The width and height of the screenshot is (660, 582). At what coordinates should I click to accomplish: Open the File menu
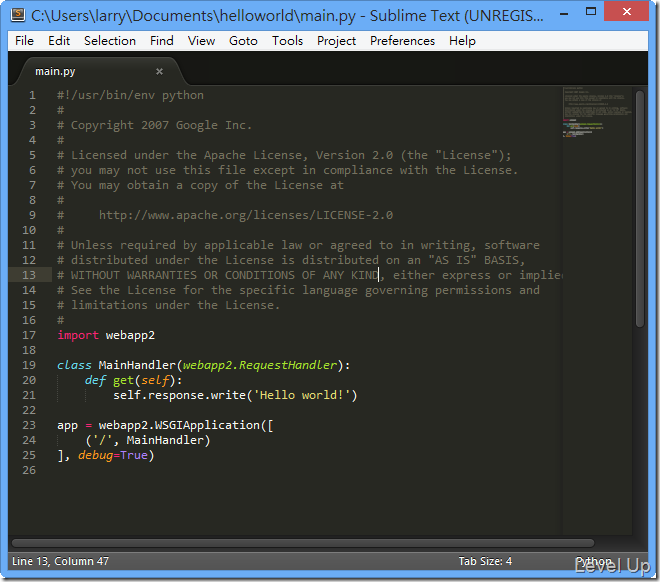(x=24, y=41)
